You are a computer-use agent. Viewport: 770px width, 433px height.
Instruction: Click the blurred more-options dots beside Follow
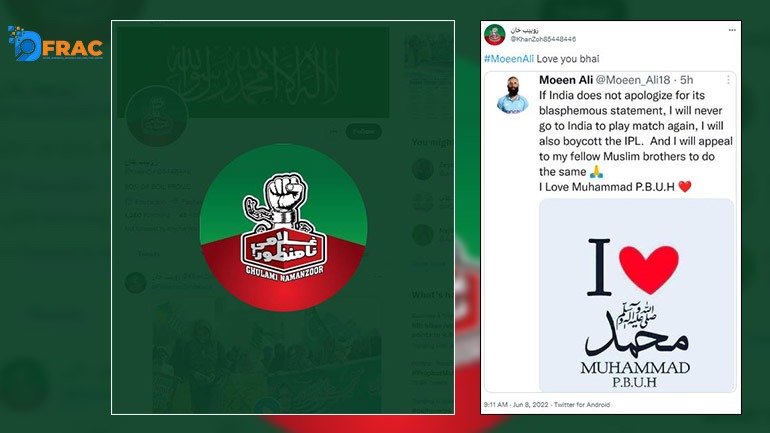click(x=334, y=131)
